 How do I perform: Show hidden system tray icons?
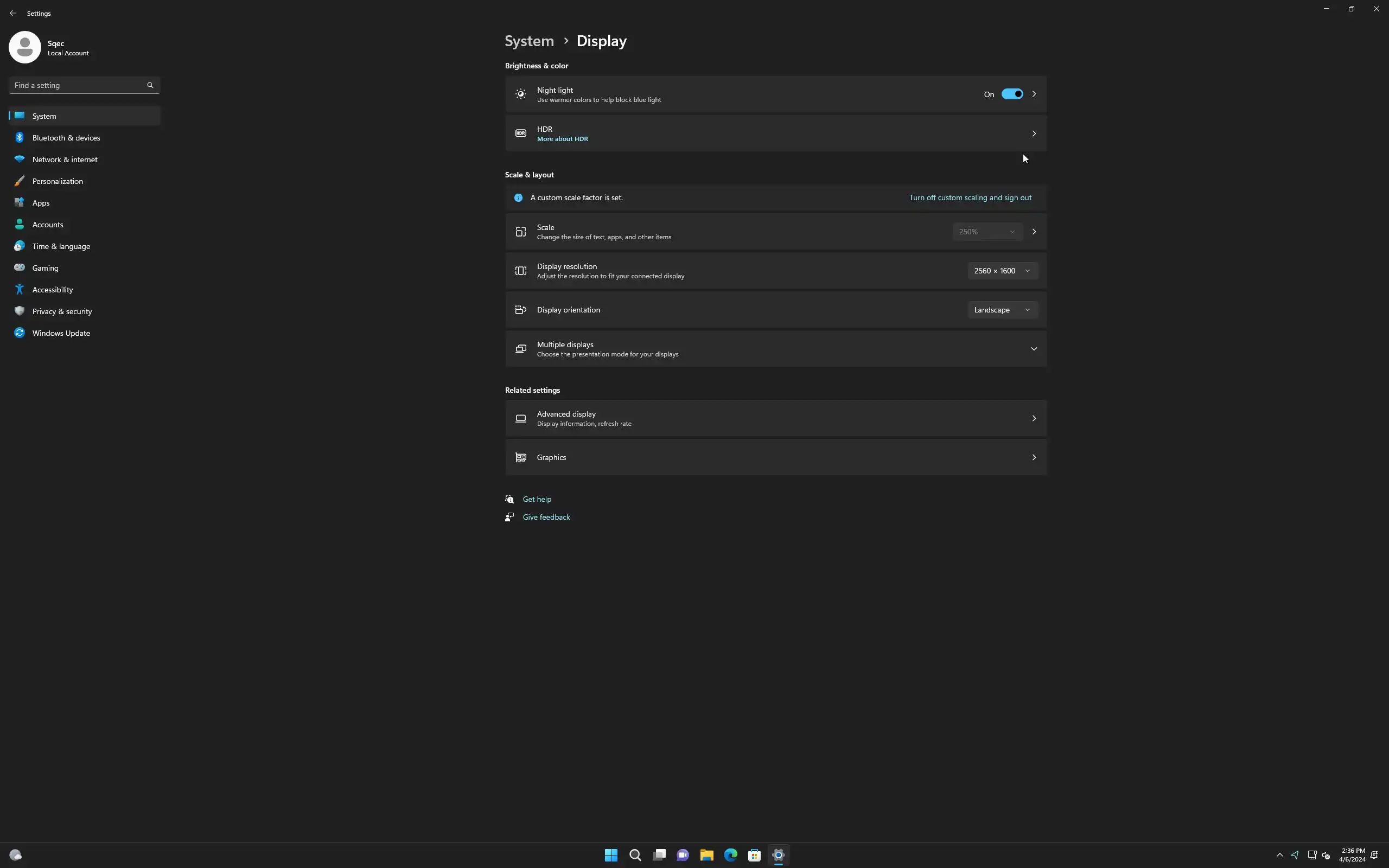[x=1279, y=855]
